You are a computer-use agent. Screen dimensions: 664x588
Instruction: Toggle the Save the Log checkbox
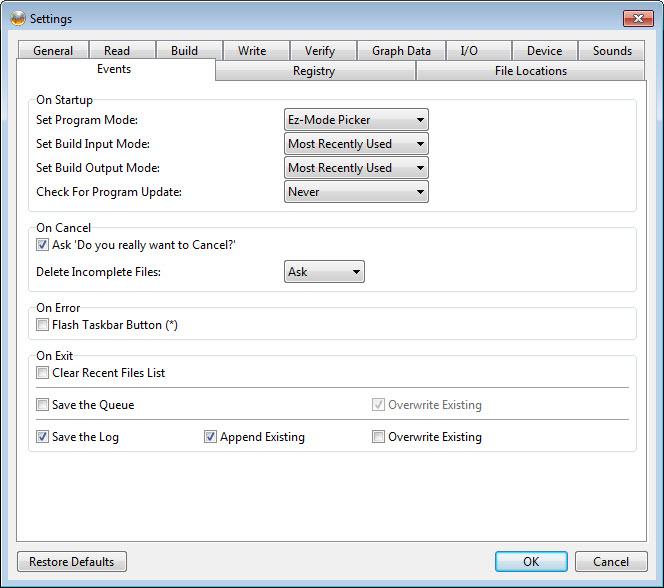42,437
